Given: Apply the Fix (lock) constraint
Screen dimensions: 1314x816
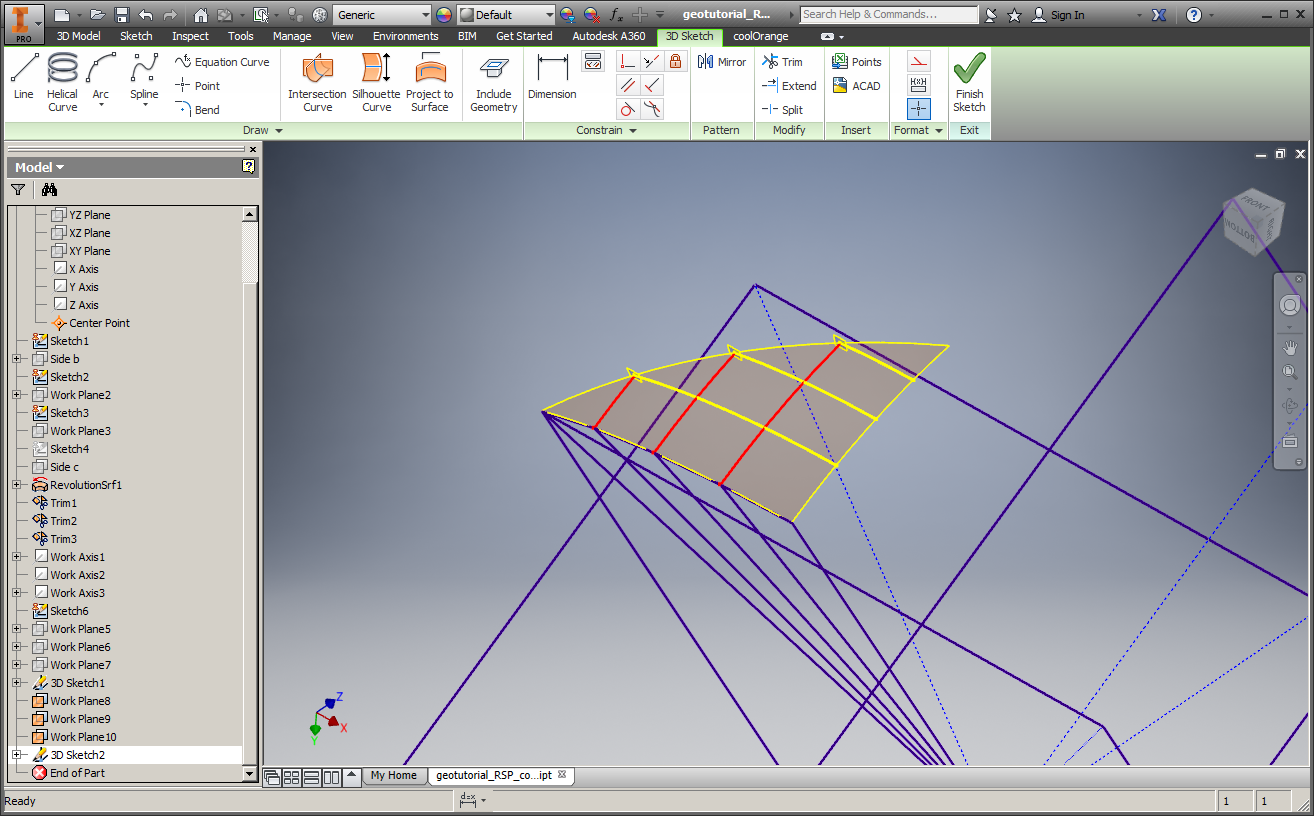Looking at the screenshot, I should click(x=676, y=61).
